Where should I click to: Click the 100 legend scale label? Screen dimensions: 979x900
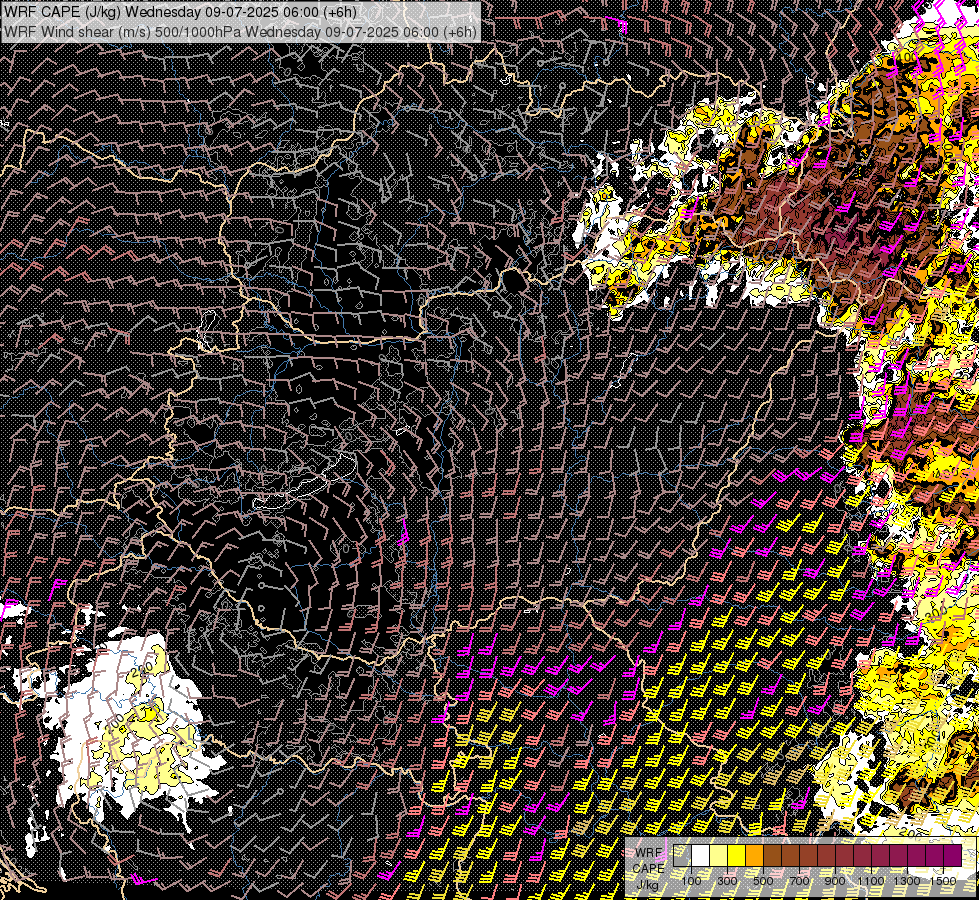[691, 881]
